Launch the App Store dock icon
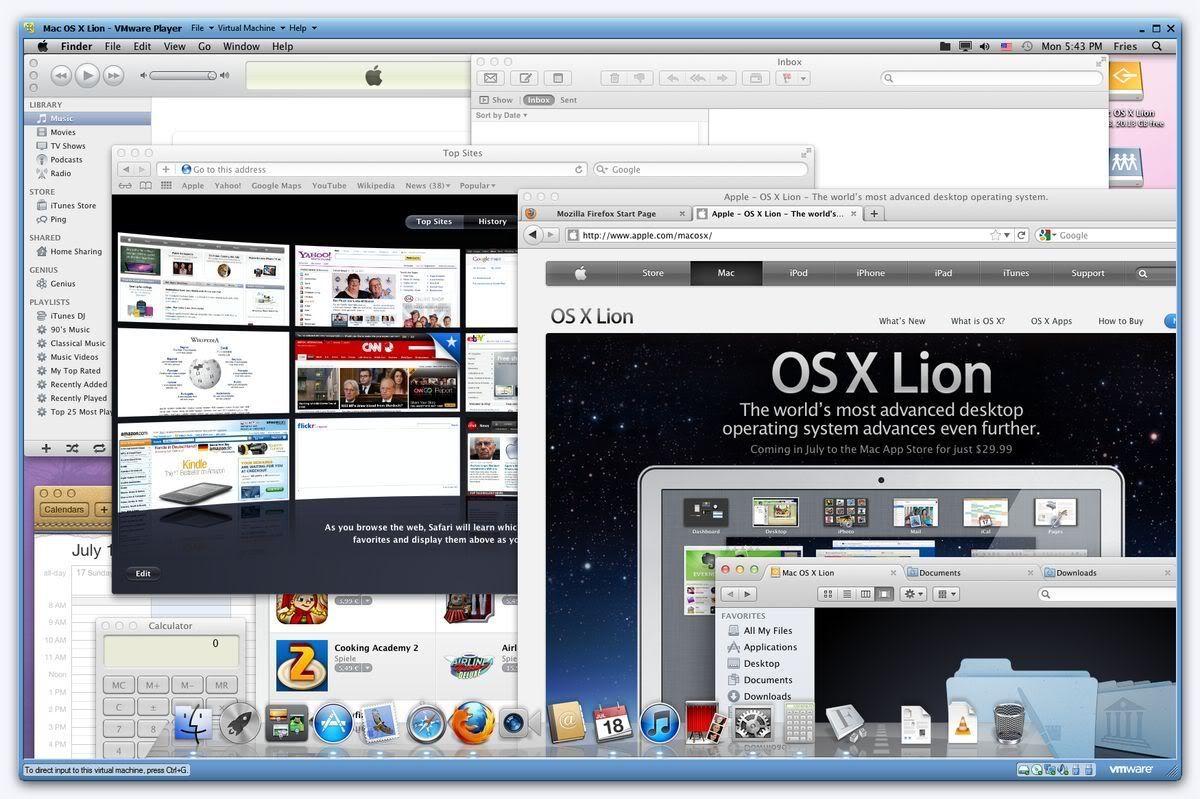 (333, 722)
